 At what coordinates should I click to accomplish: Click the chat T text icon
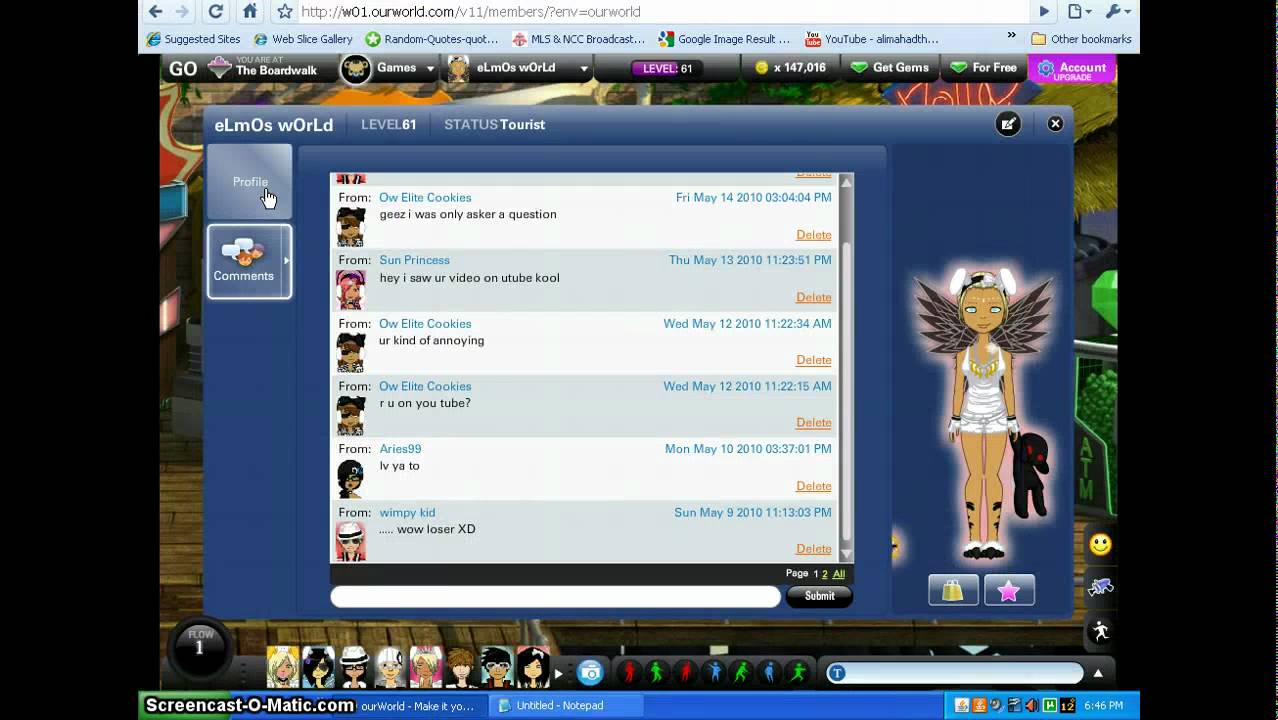point(837,673)
